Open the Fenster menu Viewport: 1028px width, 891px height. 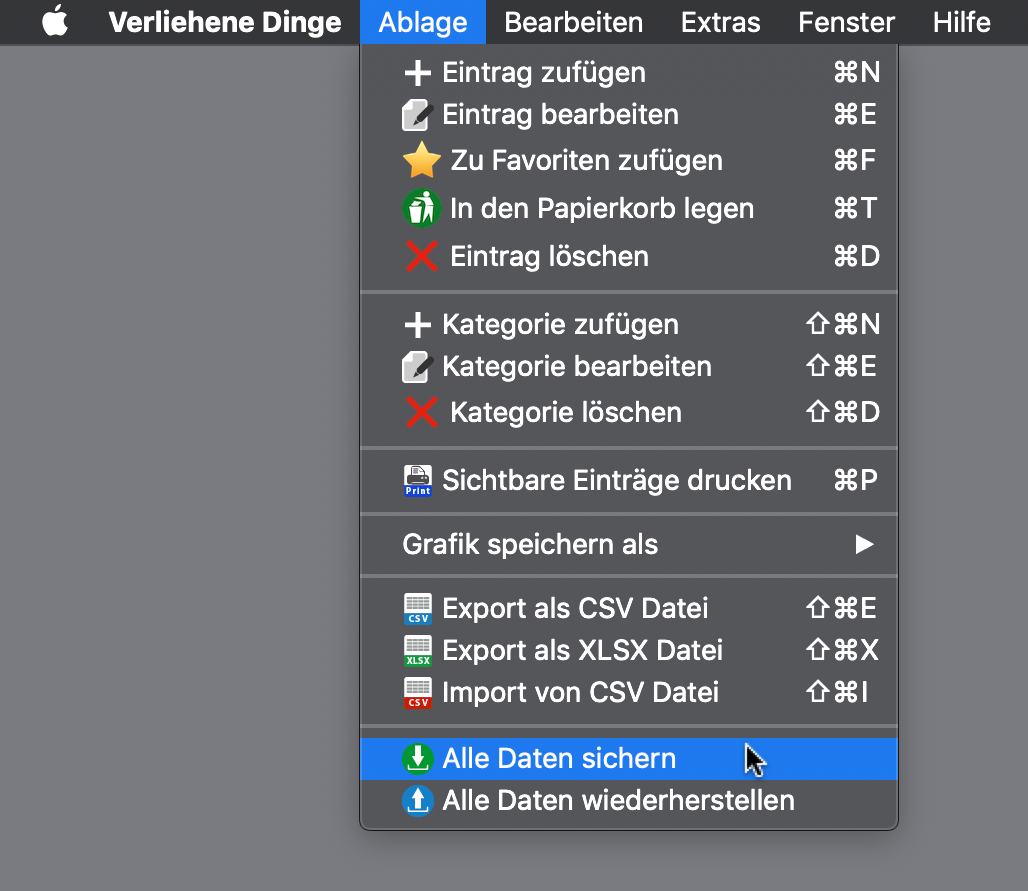click(846, 22)
